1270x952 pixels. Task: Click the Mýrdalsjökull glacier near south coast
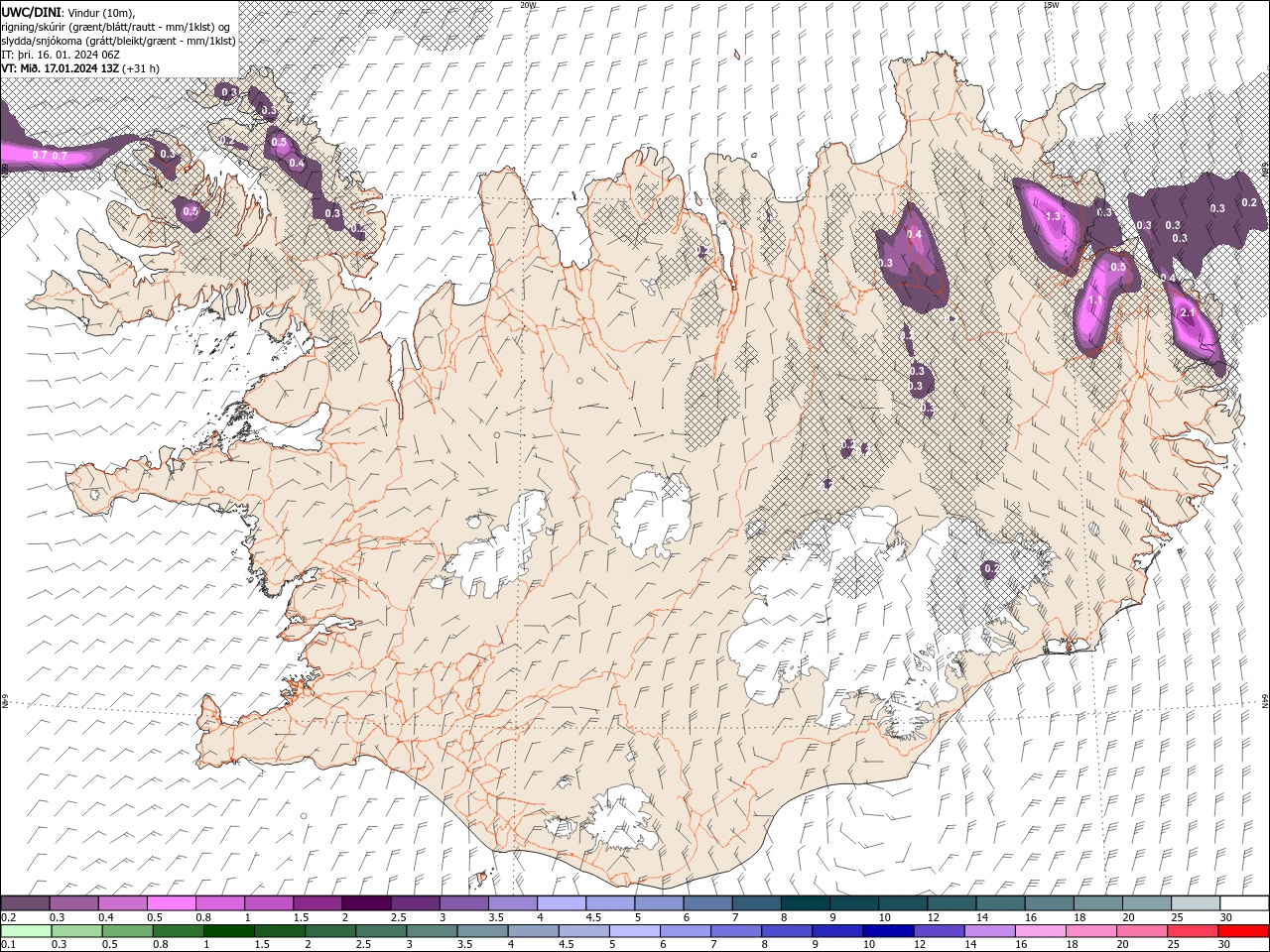pyautogui.click(x=620, y=819)
